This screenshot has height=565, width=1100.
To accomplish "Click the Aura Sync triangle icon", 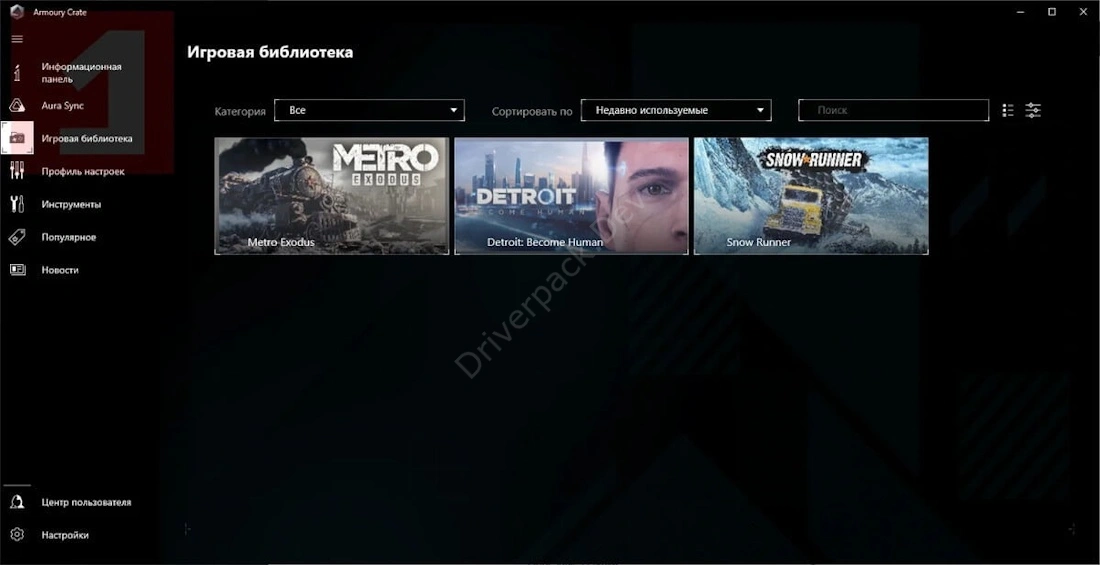I will pos(17,106).
